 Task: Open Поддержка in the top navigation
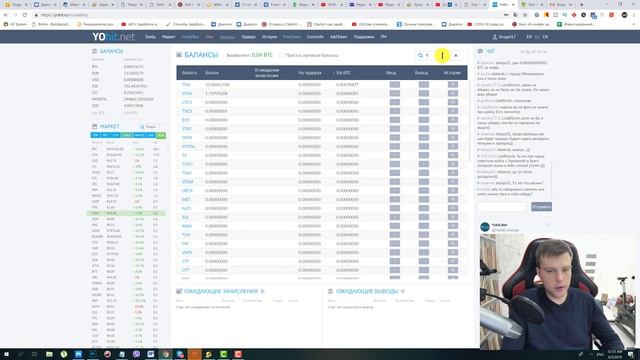point(364,37)
